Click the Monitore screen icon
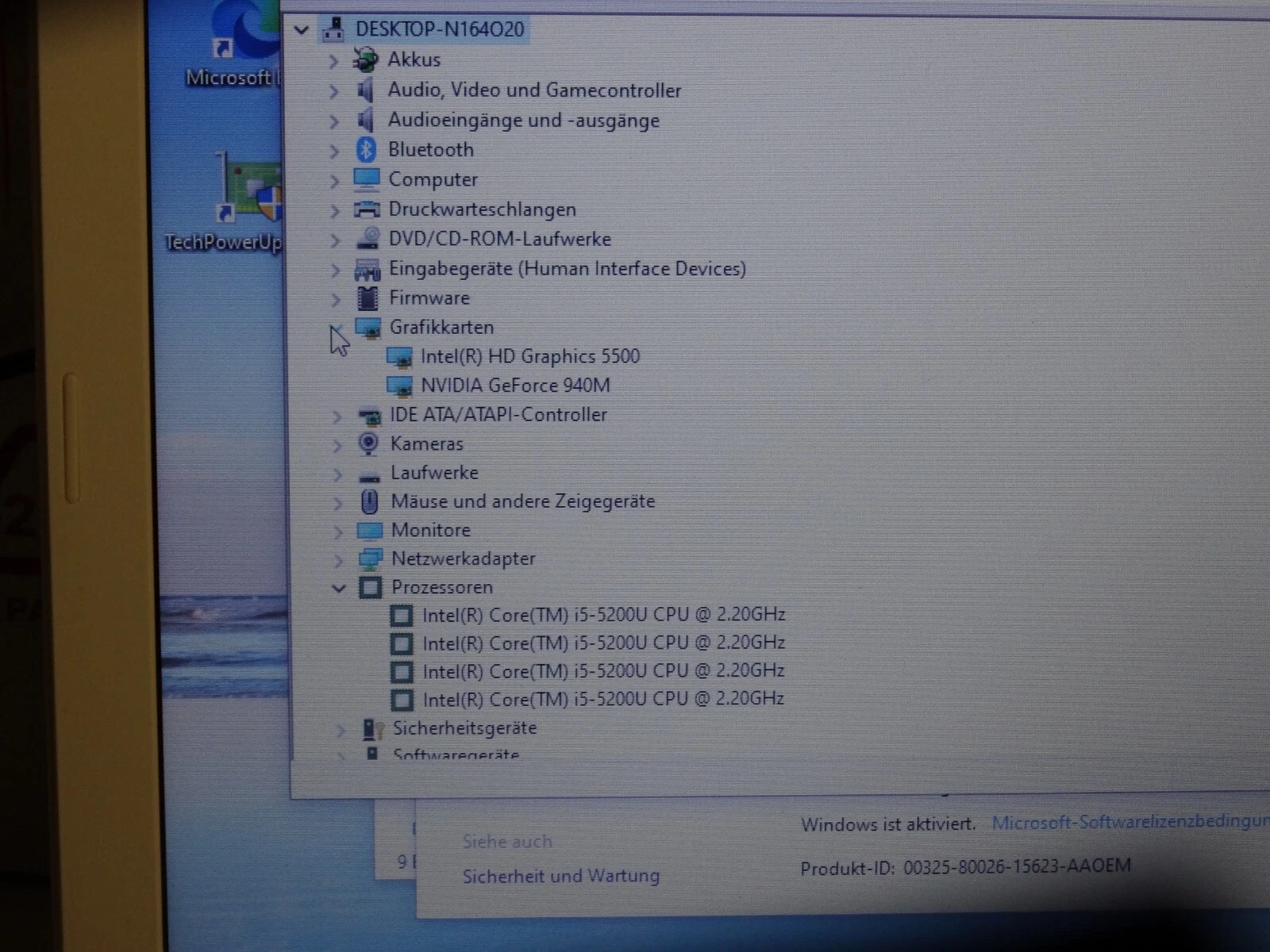 pyautogui.click(x=370, y=531)
